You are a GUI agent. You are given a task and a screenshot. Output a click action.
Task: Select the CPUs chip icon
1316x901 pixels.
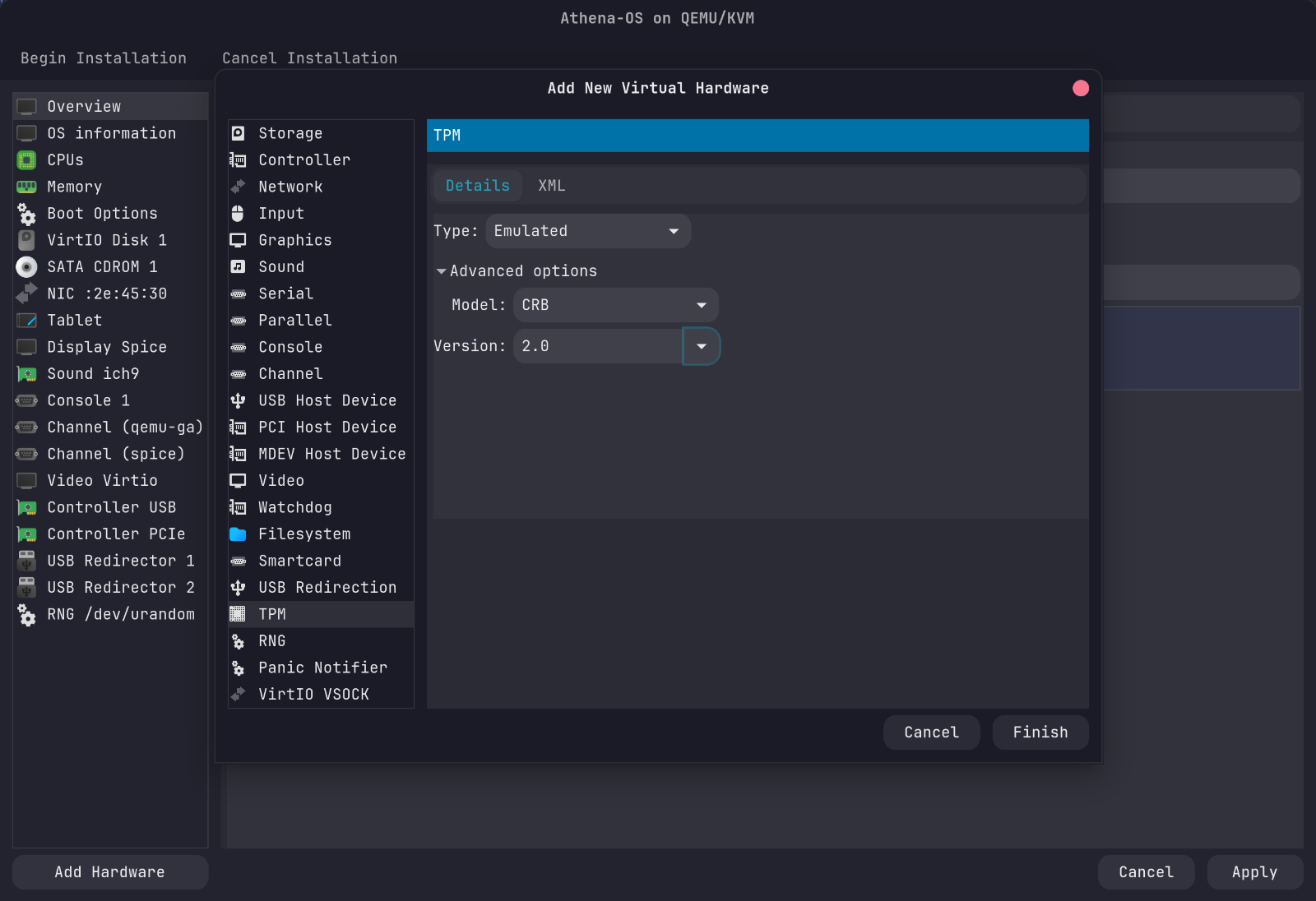coord(26,160)
